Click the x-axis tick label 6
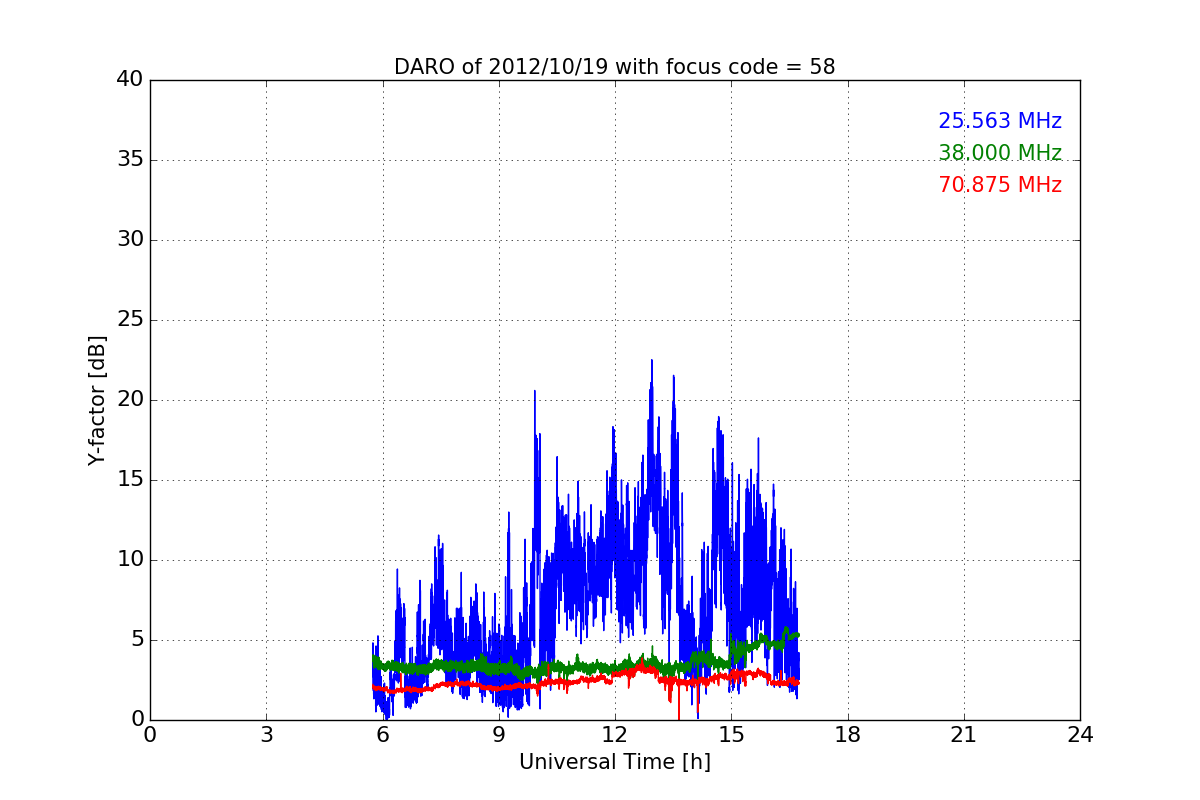 pos(382,735)
